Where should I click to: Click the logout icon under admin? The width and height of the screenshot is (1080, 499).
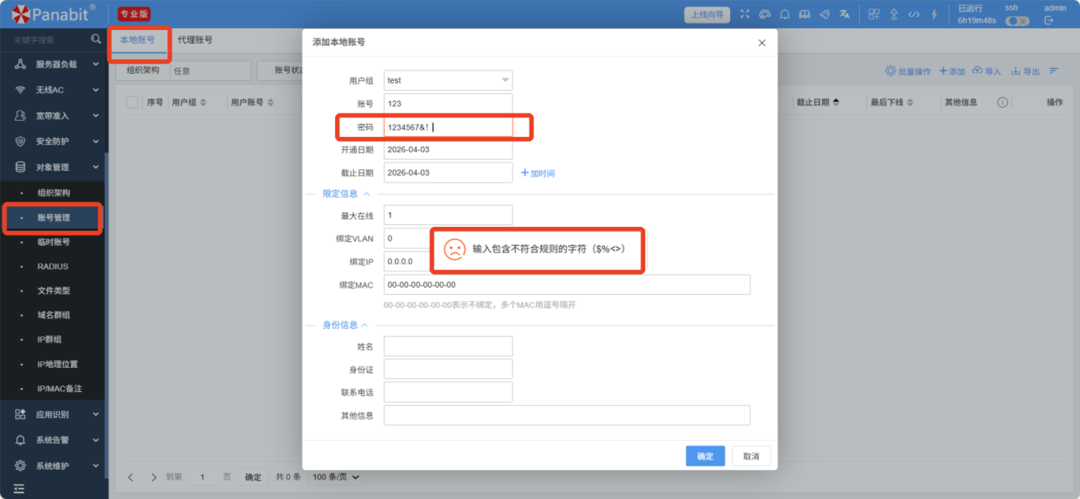point(1049,21)
